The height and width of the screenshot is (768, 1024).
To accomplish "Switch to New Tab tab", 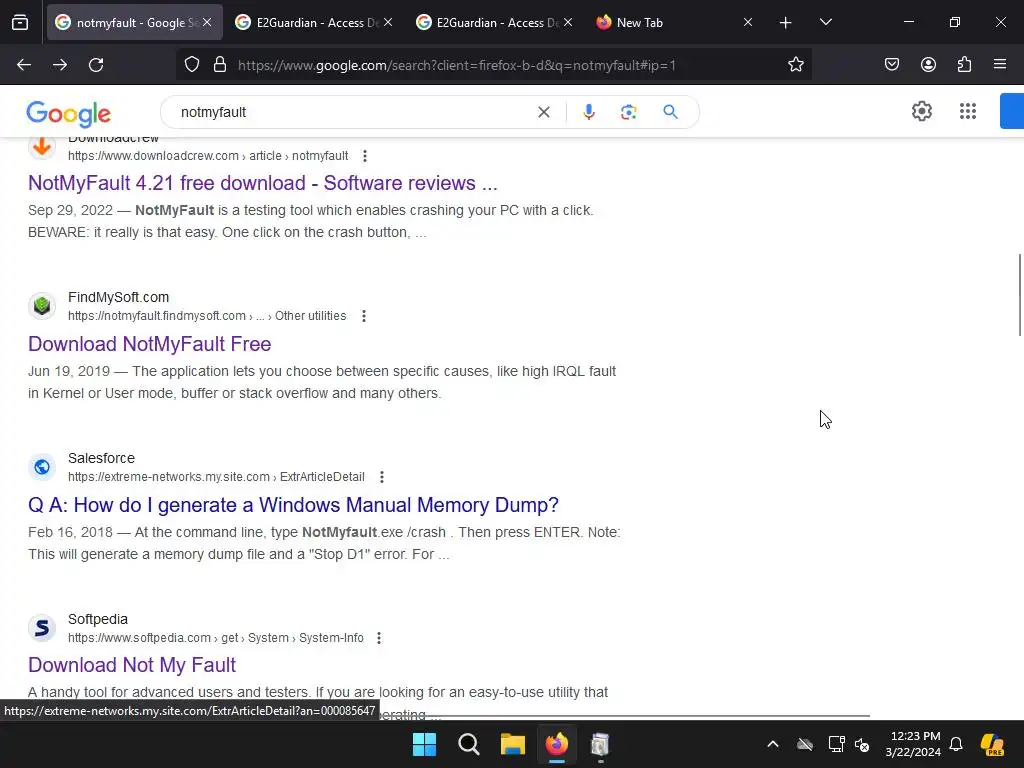I will click(673, 22).
